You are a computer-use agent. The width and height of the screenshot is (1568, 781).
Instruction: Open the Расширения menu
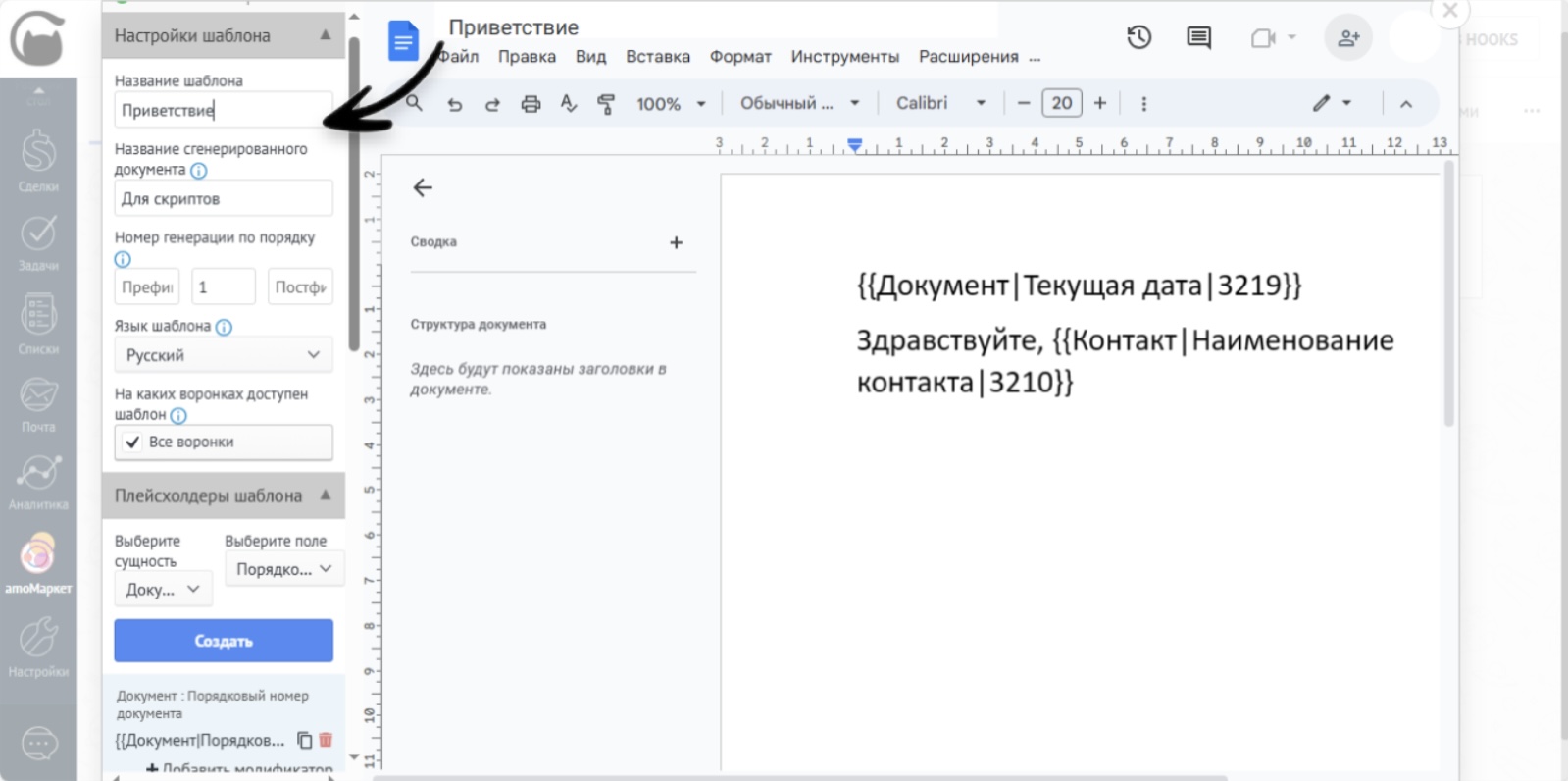point(969,57)
